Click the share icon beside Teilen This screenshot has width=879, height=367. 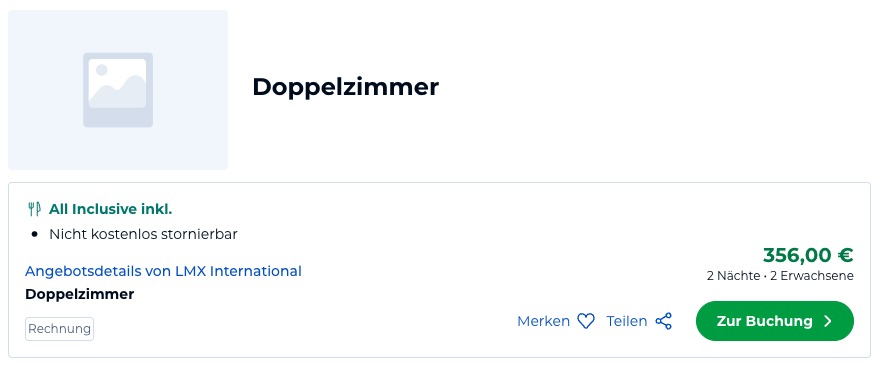click(664, 321)
